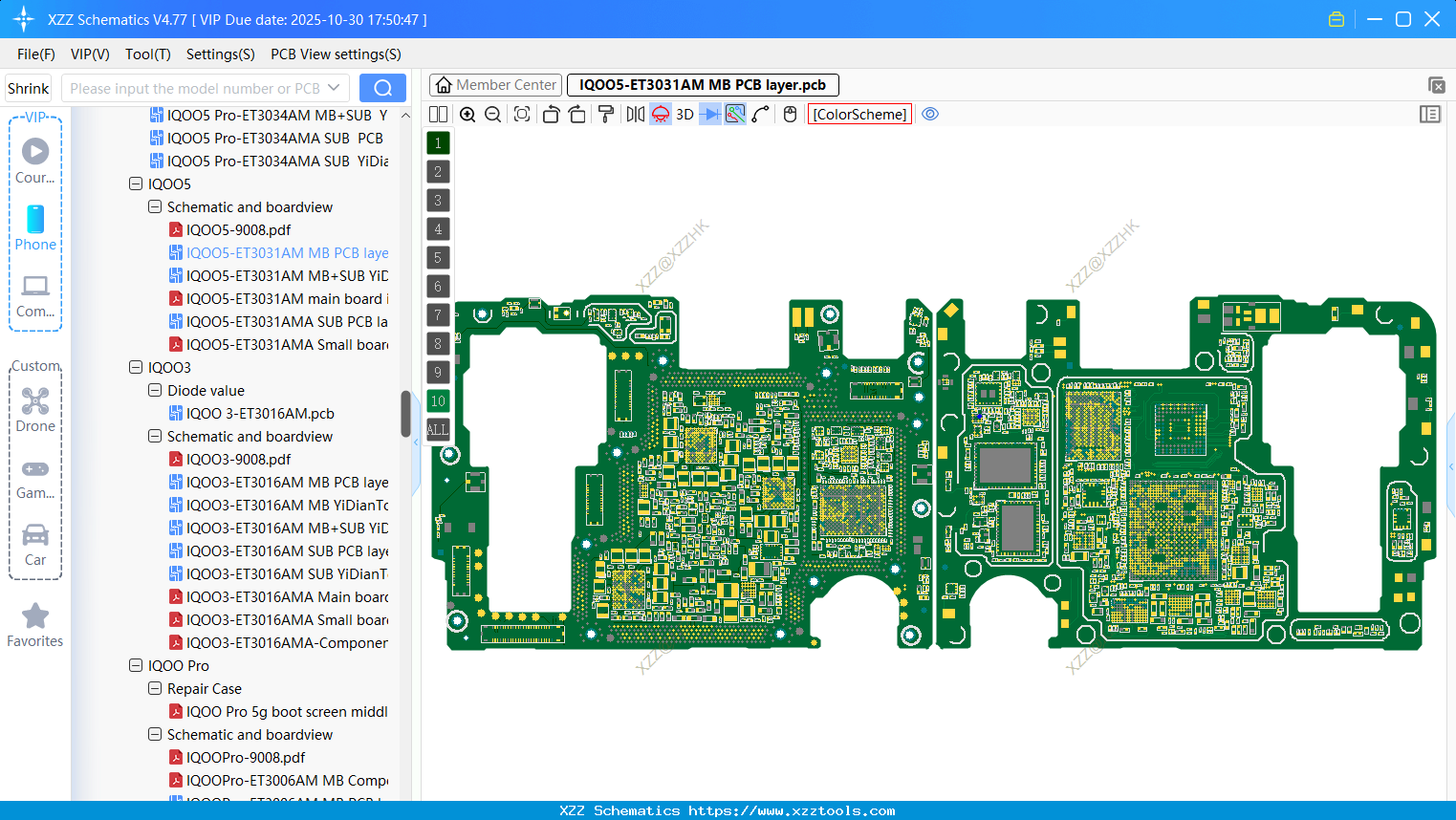Toggle the eye visibility icon near ColorScheme
Image resolution: width=1456 pixels, height=820 pixels.
coord(930,114)
